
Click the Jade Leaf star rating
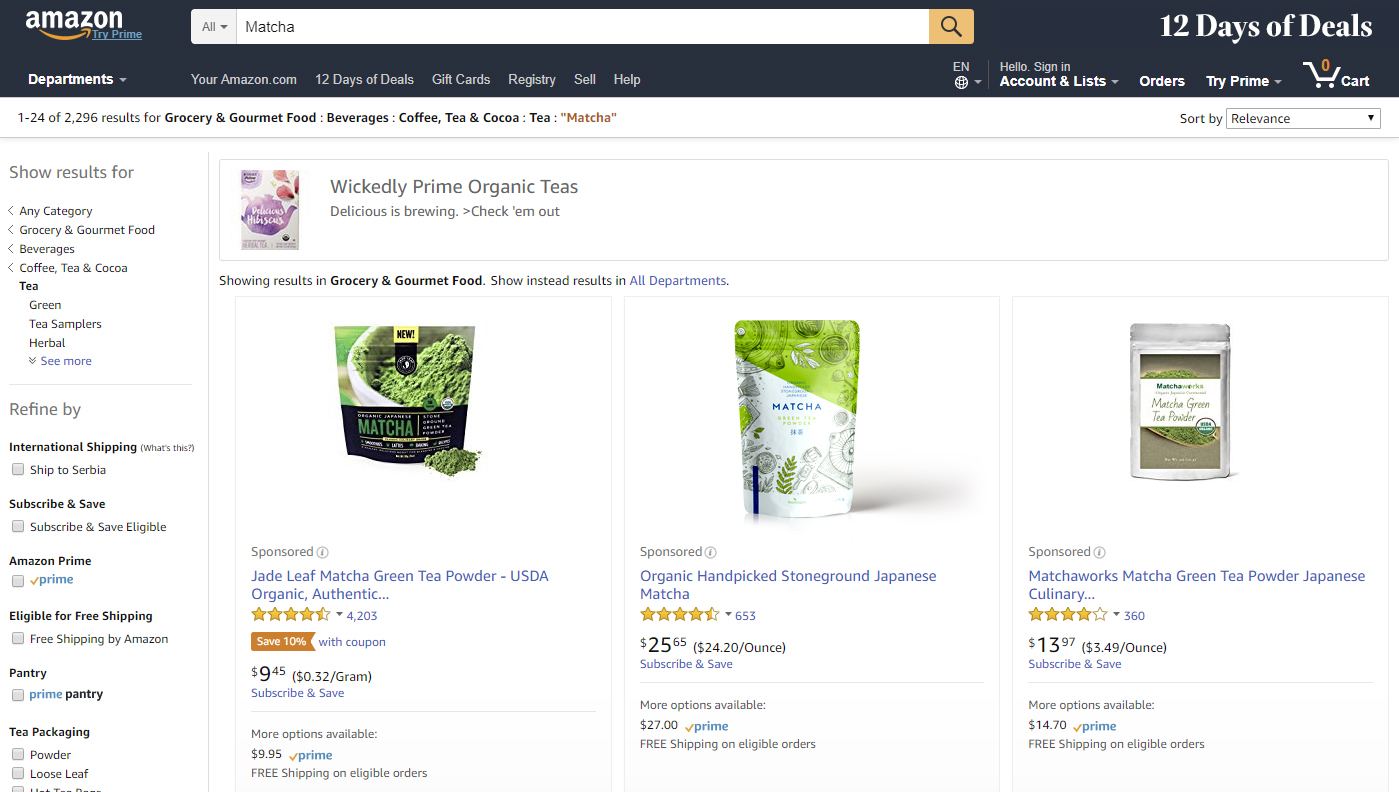291,615
